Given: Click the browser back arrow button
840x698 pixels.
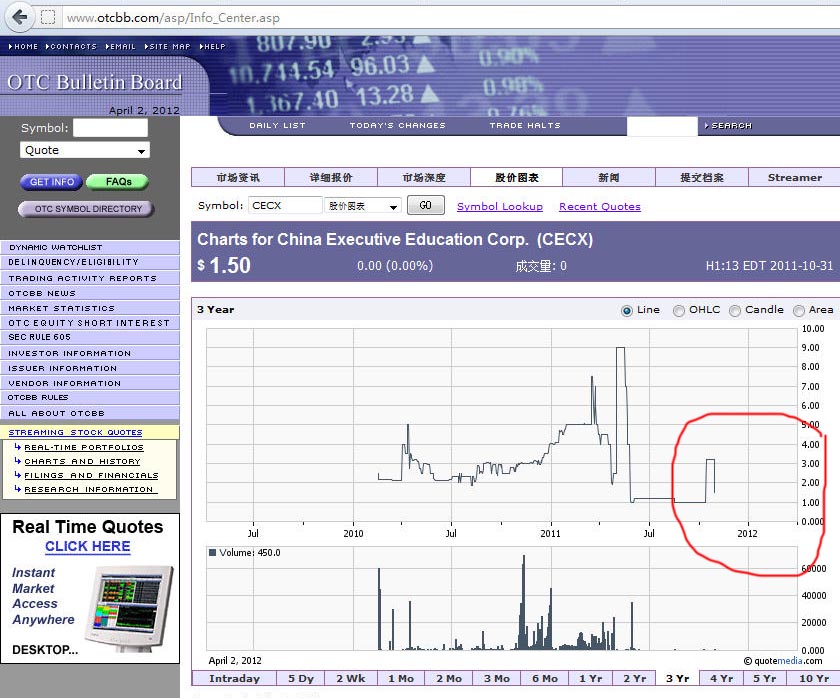Looking at the screenshot, I should coord(19,17).
